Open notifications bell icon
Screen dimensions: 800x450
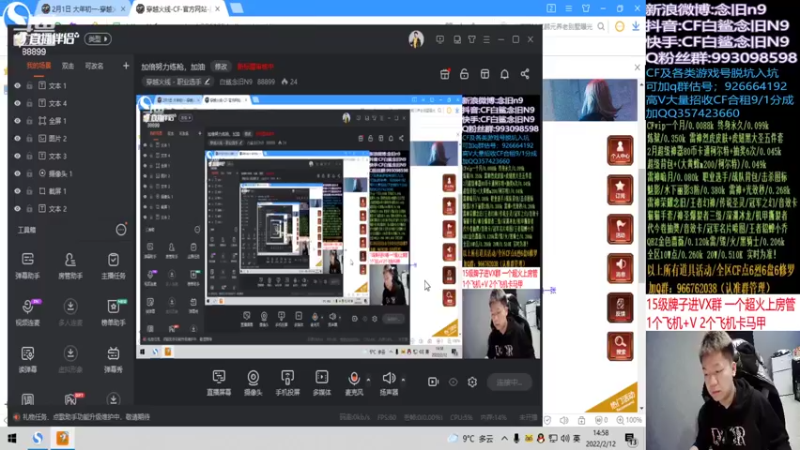coord(505,74)
